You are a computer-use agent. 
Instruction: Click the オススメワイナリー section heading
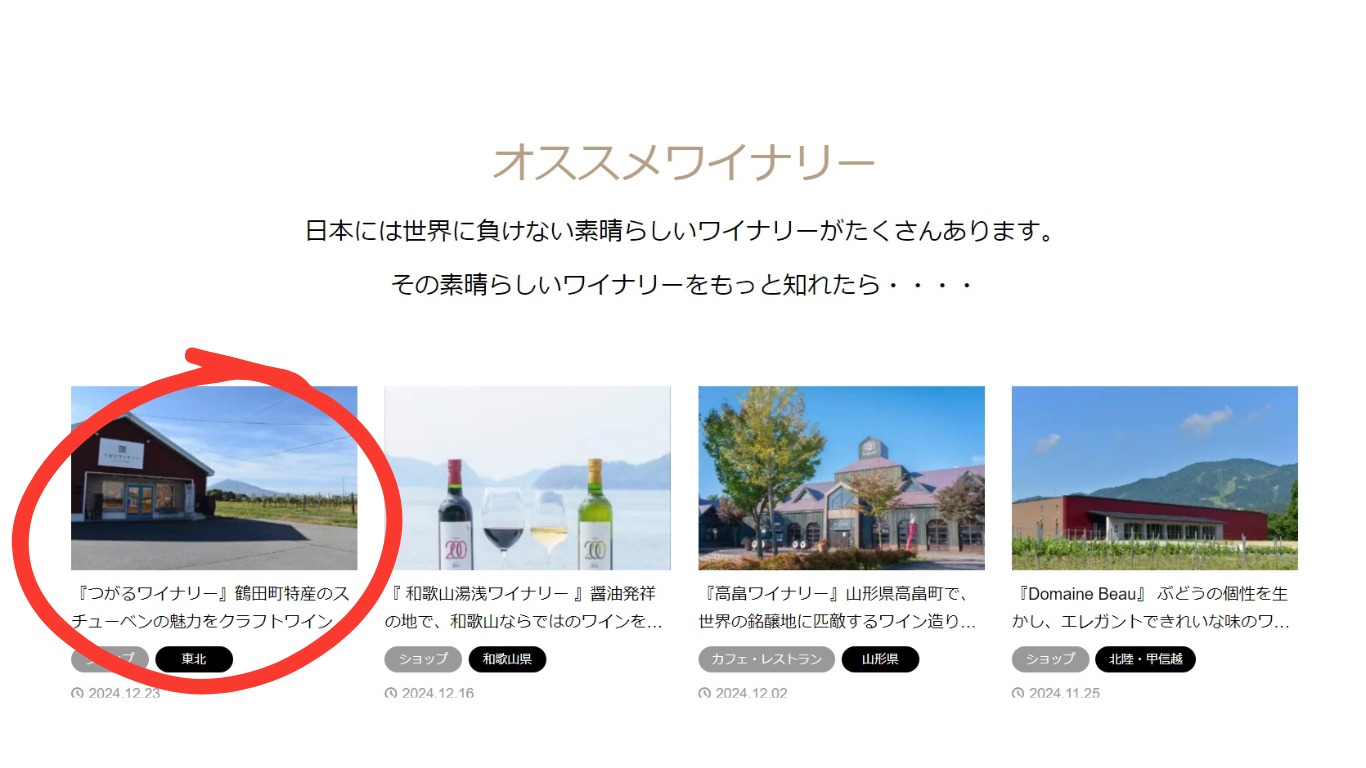tap(683, 162)
